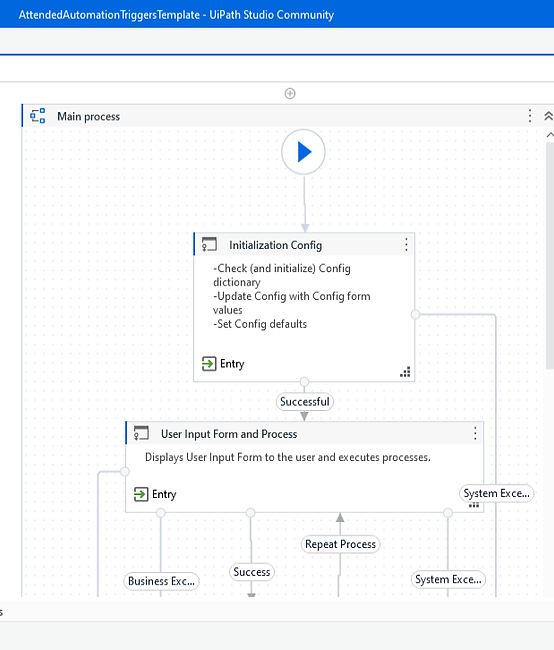Click Entry arrow icon in User Input Form

(x=141, y=494)
